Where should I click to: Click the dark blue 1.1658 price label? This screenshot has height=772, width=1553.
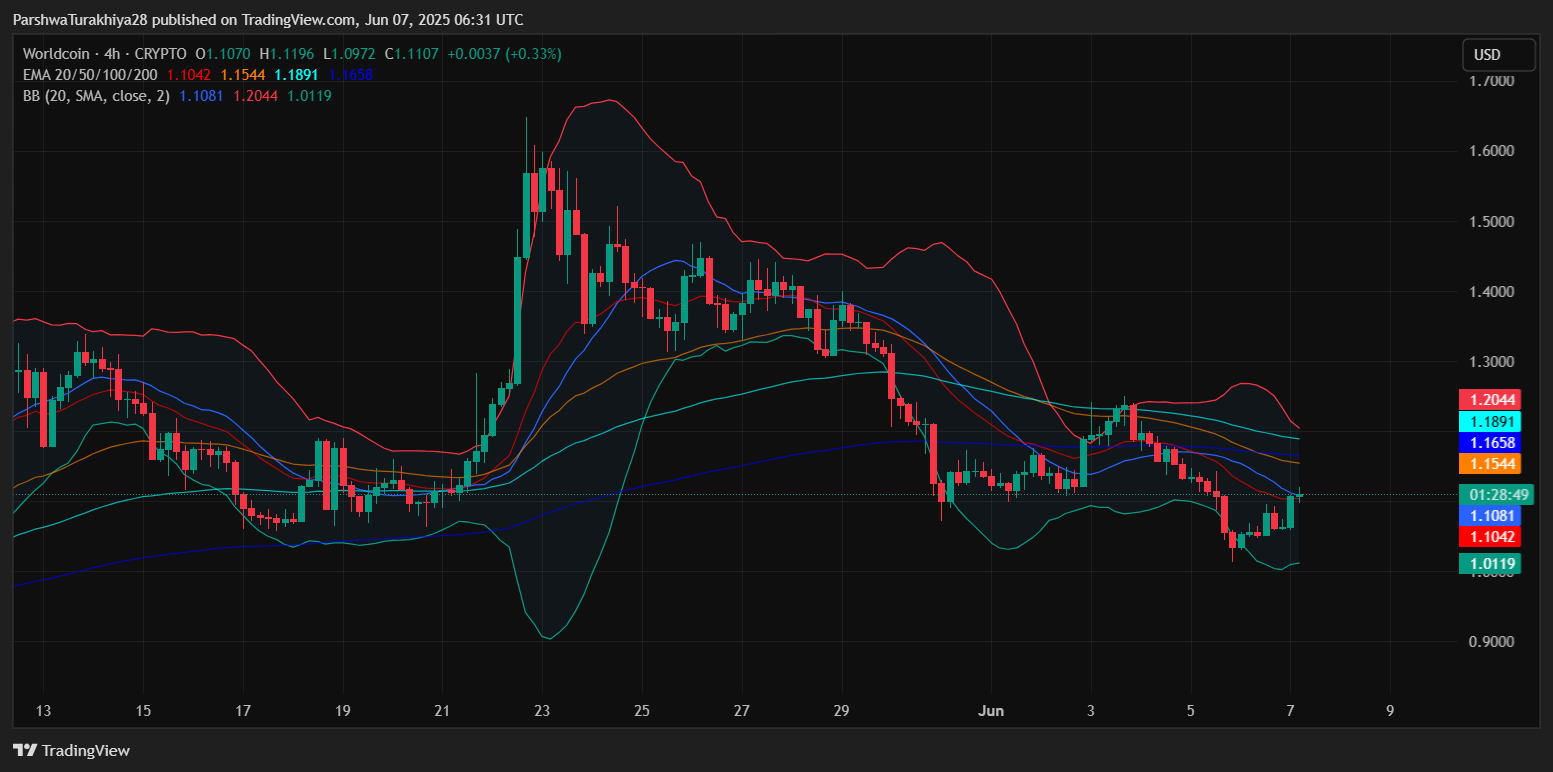(1489, 442)
